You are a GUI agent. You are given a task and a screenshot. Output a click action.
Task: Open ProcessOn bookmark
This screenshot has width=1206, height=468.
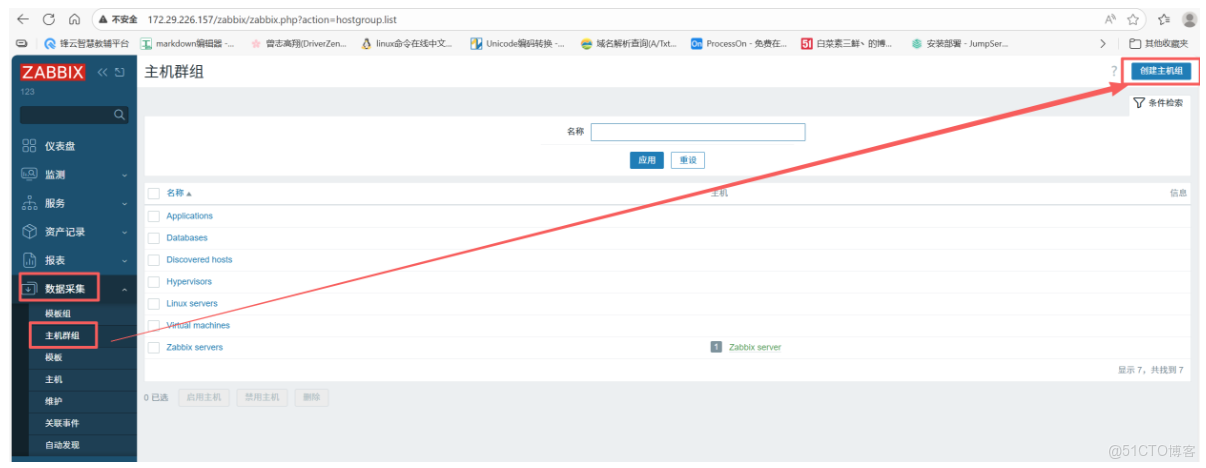[x=739, y=44]
